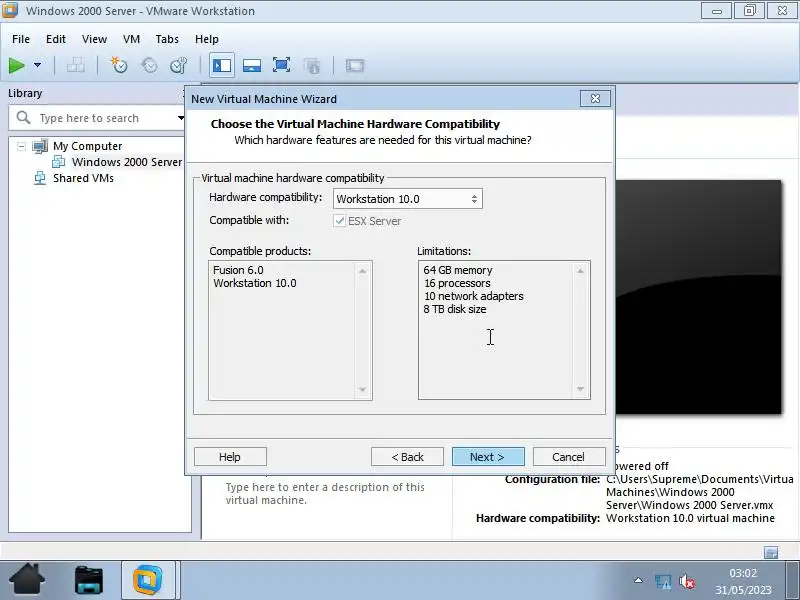The width and height of the screenshot is (800, 600).
Task: Power on the virtual machine with green play icon
Action: click(17, 65)
